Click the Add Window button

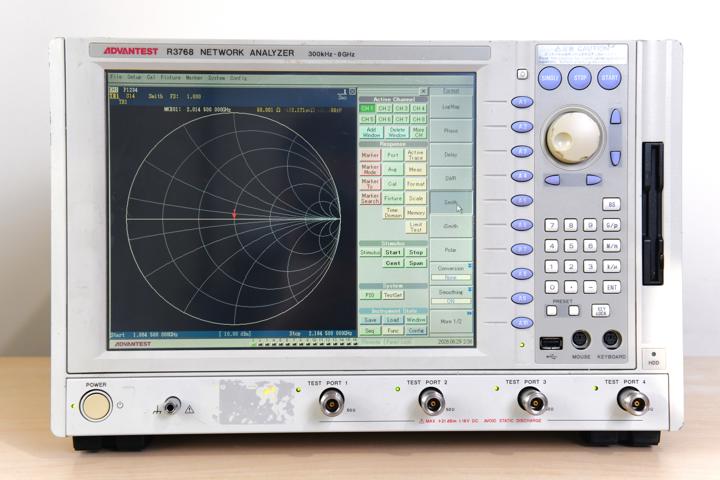pos(371,132)
